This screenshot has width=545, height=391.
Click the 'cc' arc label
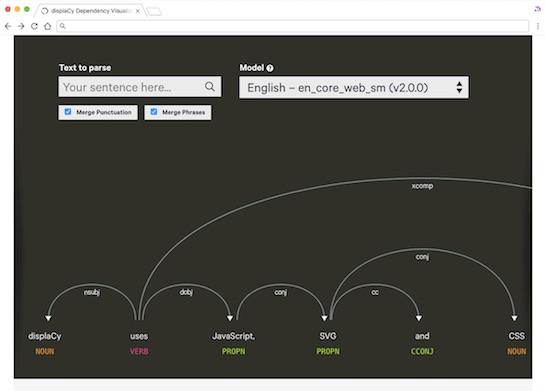coord(375,292)
